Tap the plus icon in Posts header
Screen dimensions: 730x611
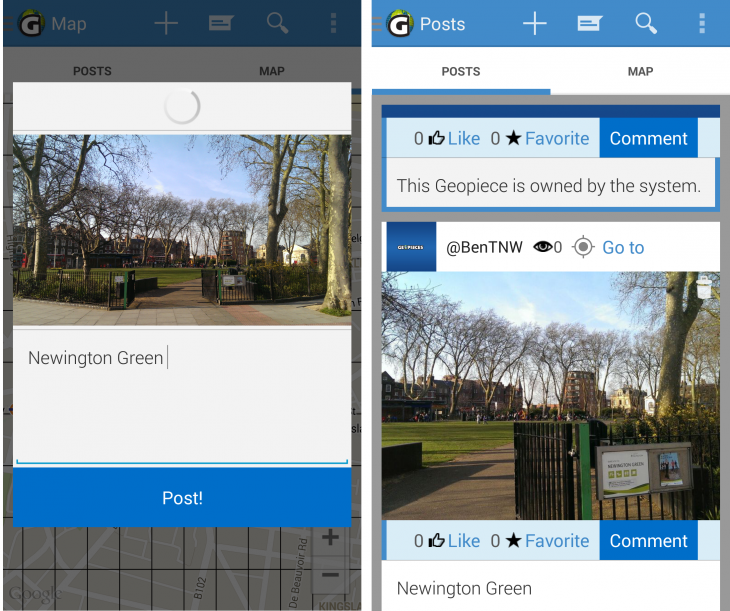[x=535, y=24]
